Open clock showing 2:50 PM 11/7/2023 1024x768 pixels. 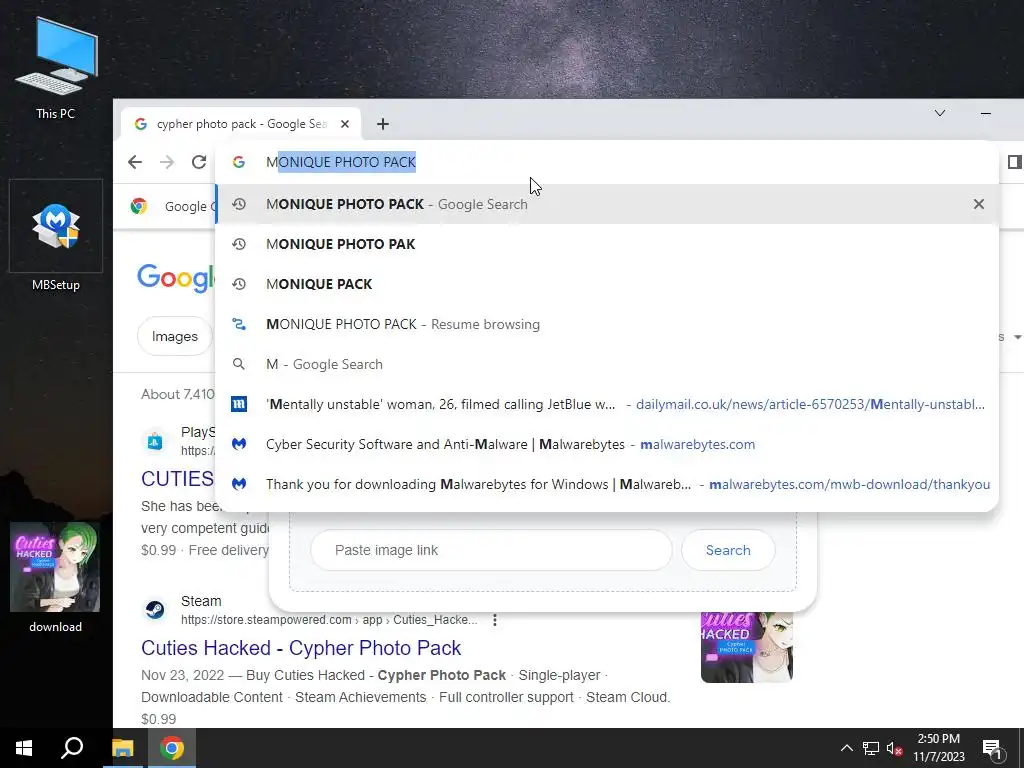(938, 748)
